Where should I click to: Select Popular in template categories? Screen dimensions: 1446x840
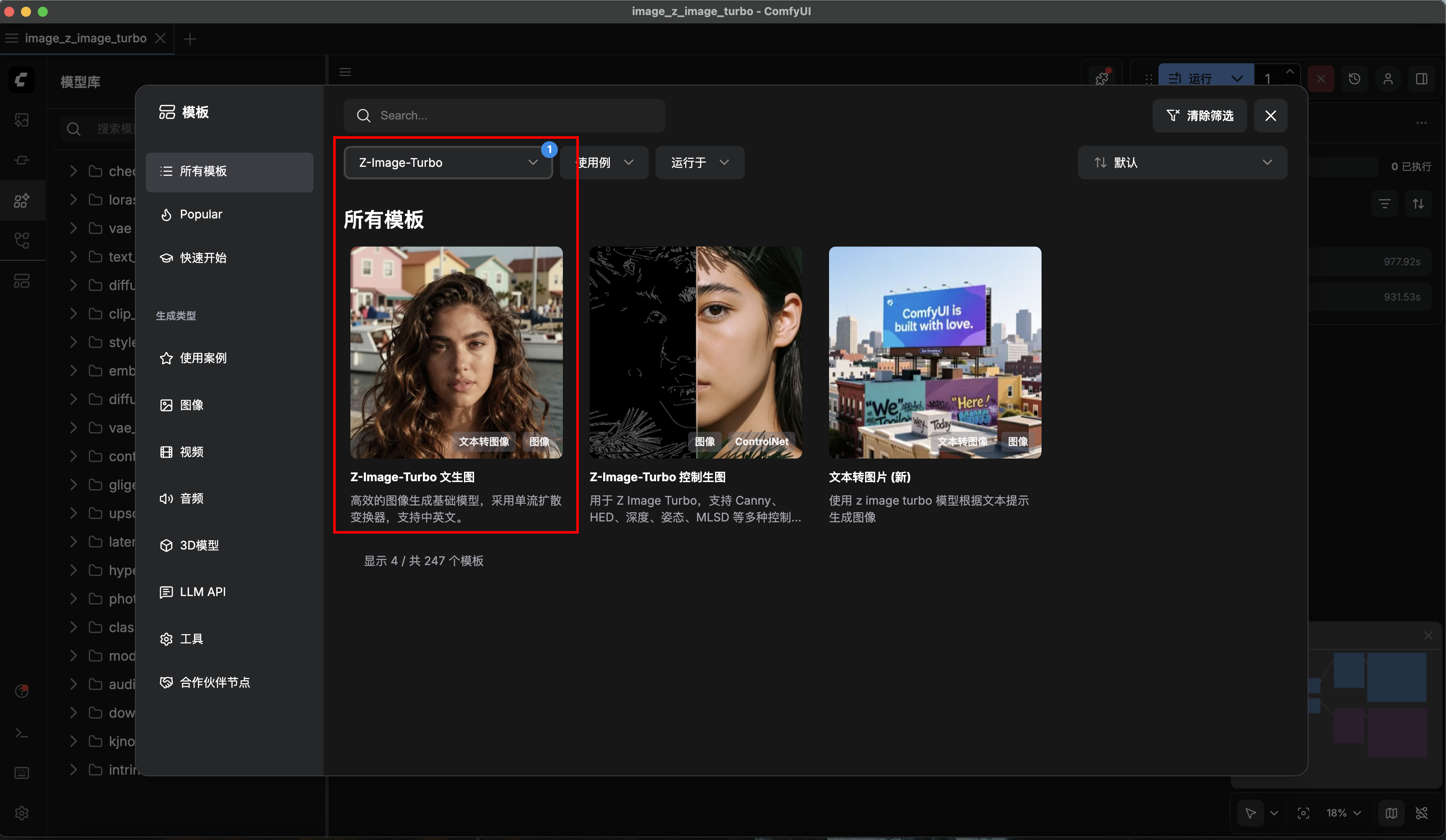(201, 214)
